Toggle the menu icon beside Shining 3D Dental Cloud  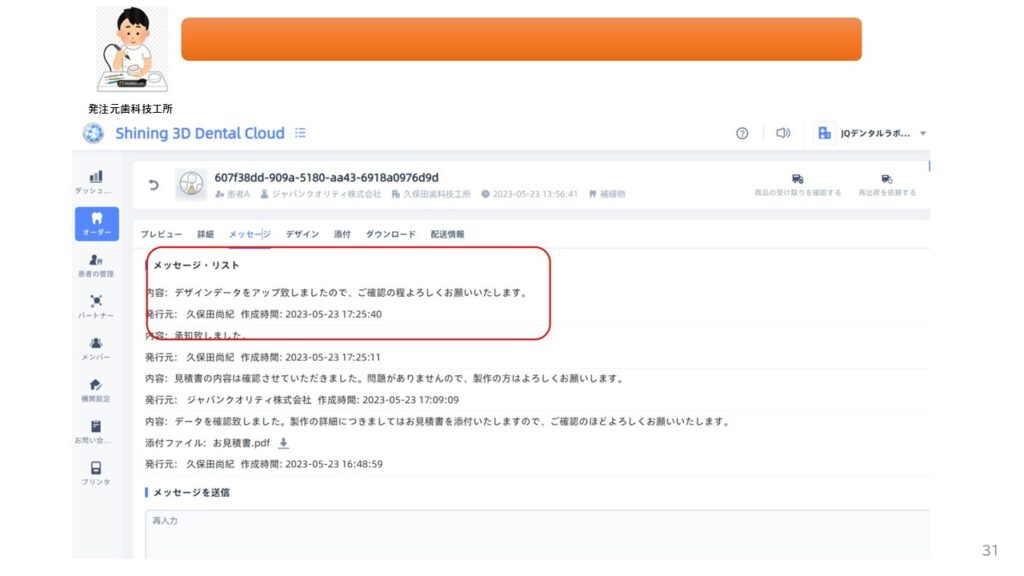pos(300,133)
